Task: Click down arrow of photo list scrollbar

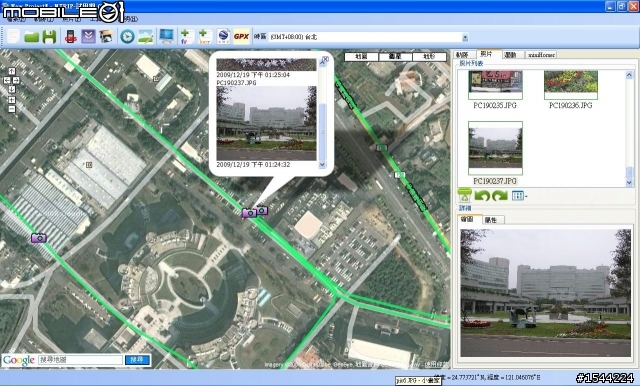Action: [629, 183]
